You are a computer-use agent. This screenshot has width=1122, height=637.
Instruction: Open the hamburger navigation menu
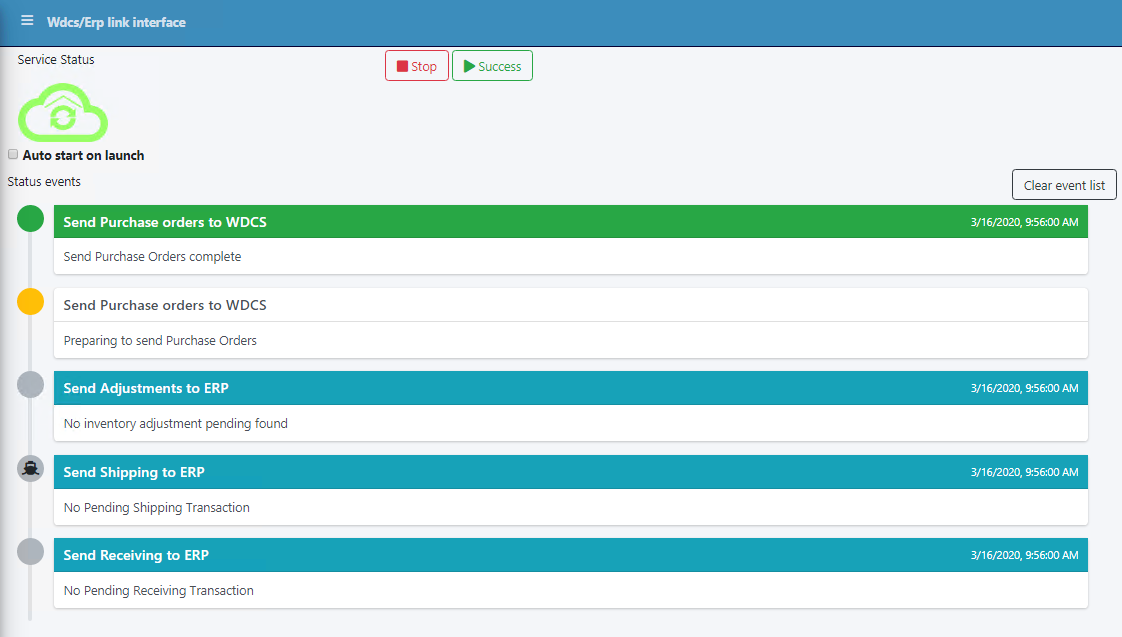[x=27, y=21]
